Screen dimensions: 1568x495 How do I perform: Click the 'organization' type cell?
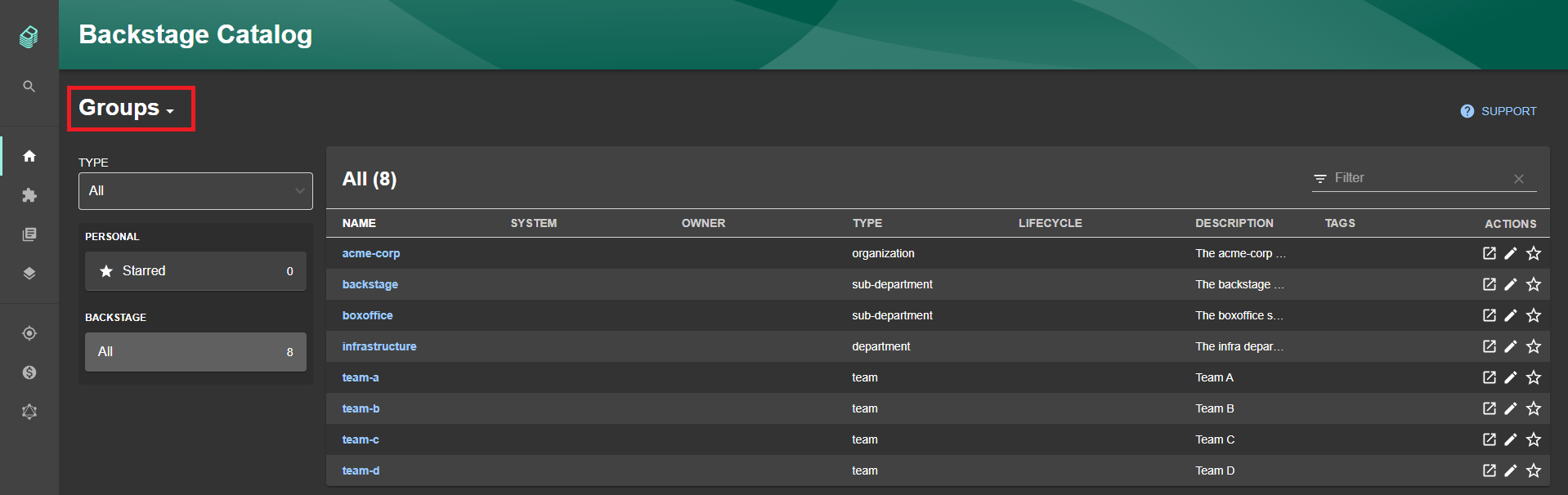883,253
